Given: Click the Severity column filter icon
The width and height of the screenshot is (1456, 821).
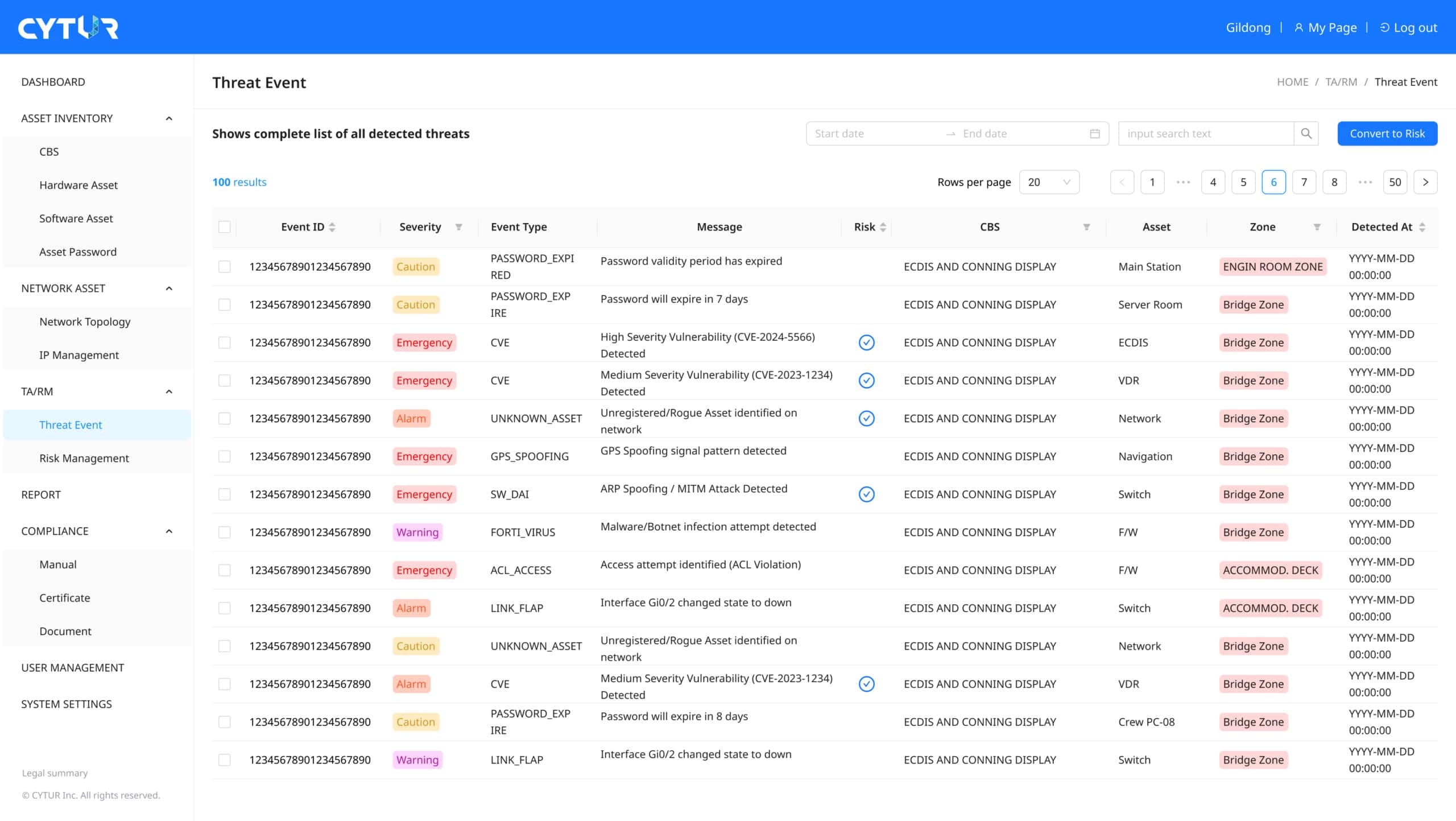Looking at the screenshot, I should click(458, 226).
